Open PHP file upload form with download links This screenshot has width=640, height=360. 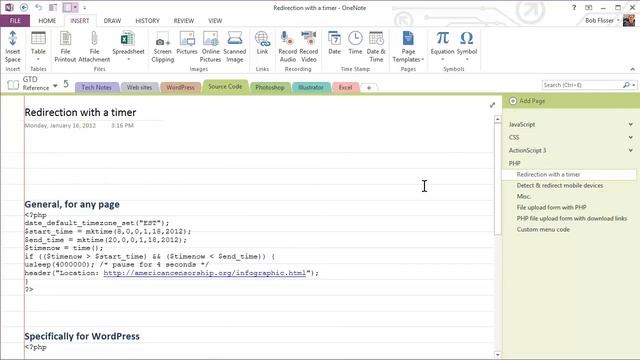pyautogui.click(x=571, y=218)
